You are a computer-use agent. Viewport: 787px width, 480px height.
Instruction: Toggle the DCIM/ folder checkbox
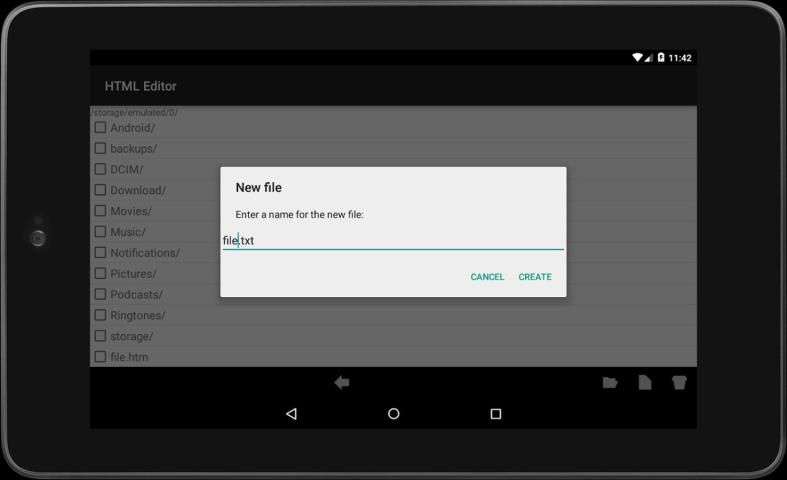(x=100, y=169)
